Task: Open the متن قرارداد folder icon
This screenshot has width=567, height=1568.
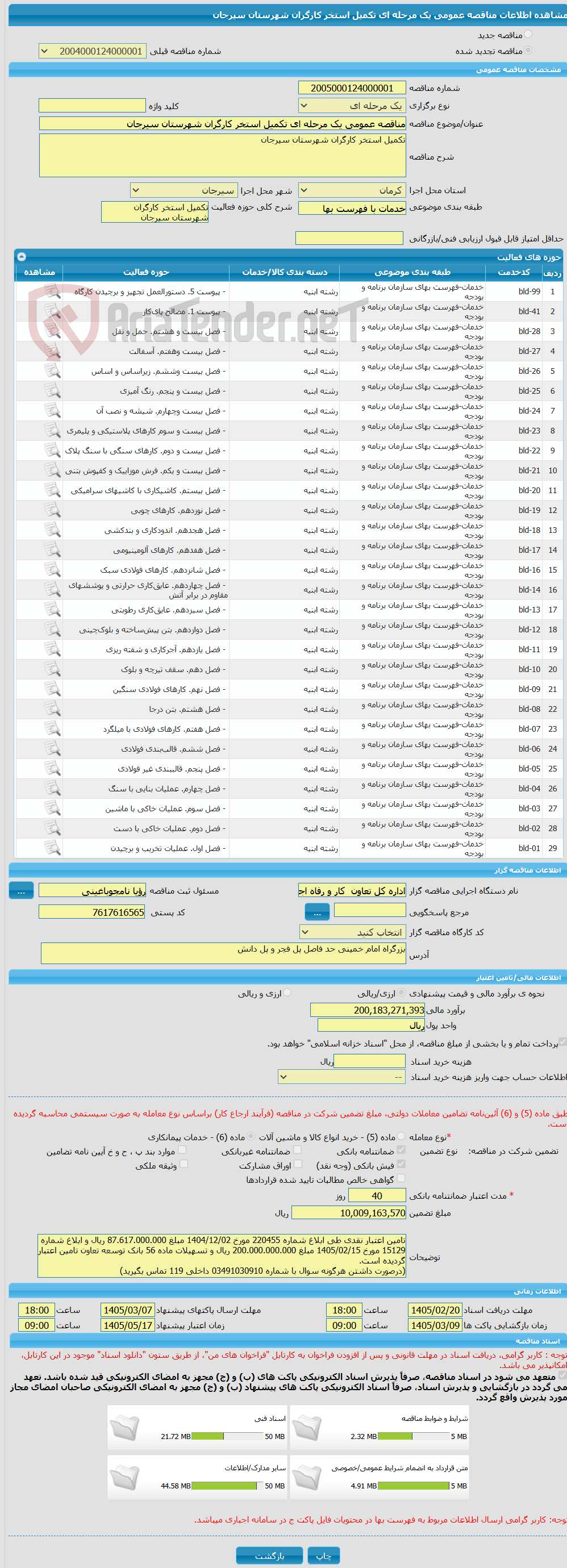Action: 306,1477
